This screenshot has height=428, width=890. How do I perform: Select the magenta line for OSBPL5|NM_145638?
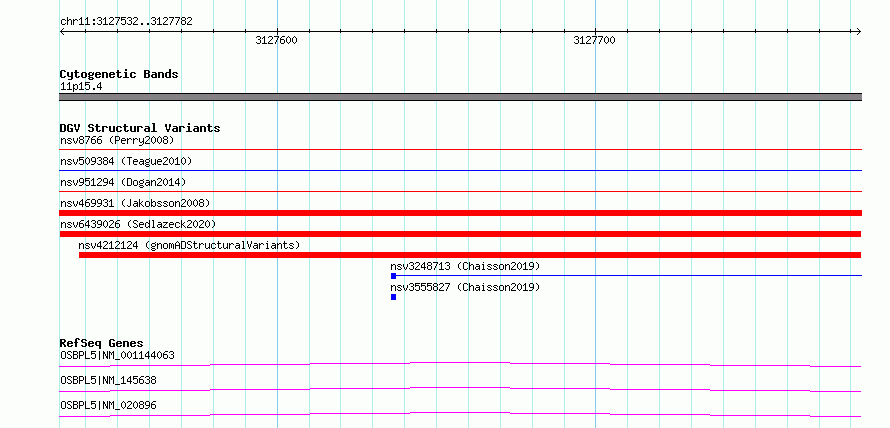pos(460,389)
